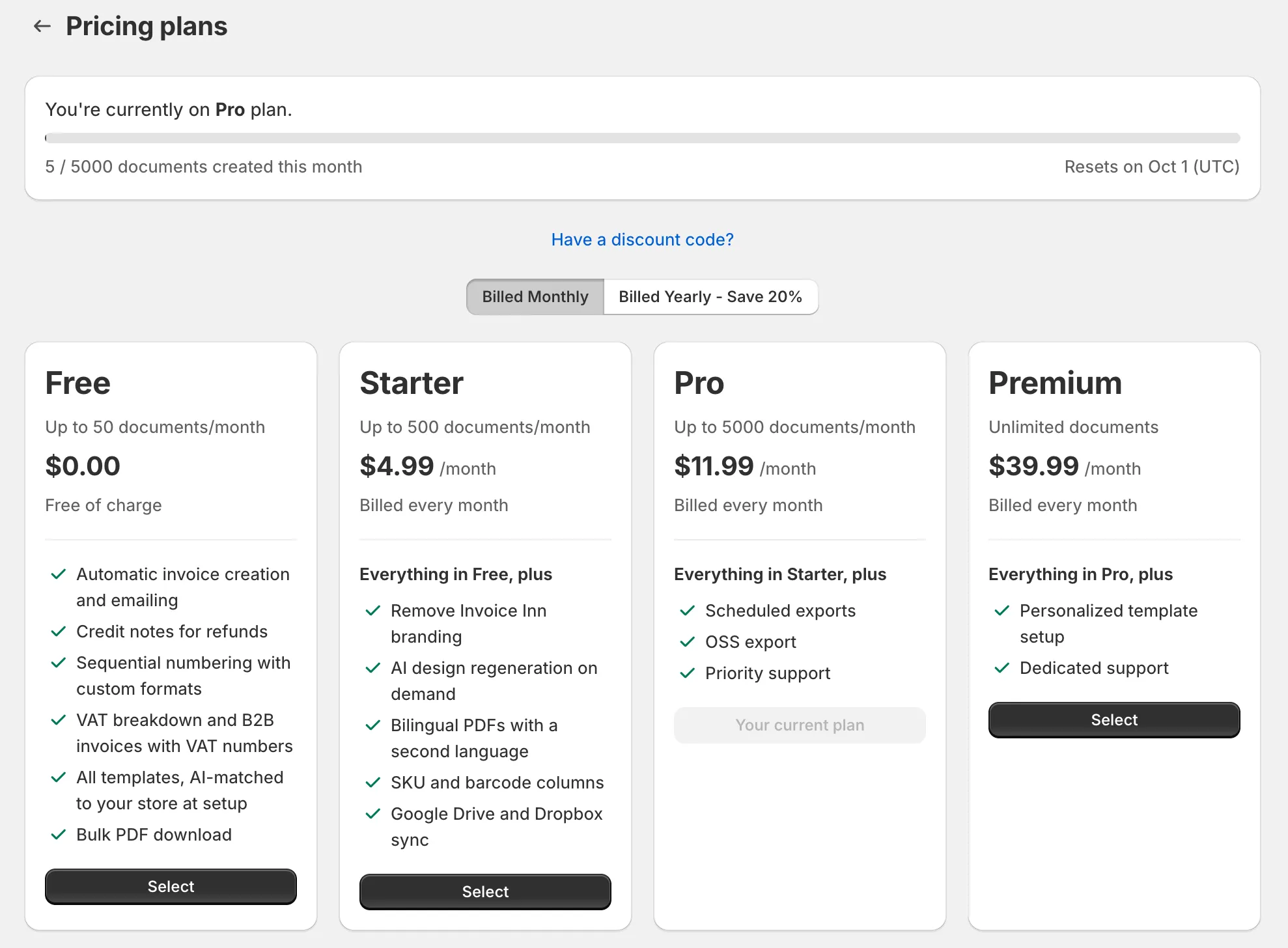Image resolution: width=1288 pixels, height=948 pixels.
Task: Click 'Resets on Oct 1 (UTC)' text
Action: click(1152, 167)
